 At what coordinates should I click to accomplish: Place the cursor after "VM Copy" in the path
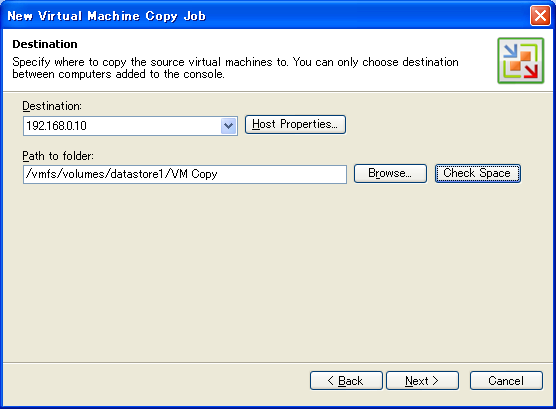pos(218,174)
